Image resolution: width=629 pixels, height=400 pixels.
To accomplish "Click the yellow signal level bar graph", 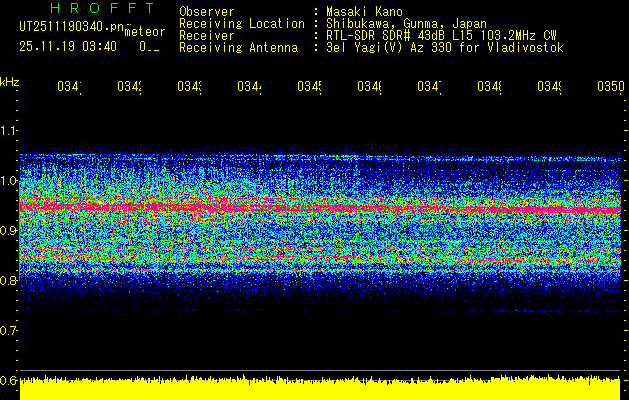I will [320, 388].
